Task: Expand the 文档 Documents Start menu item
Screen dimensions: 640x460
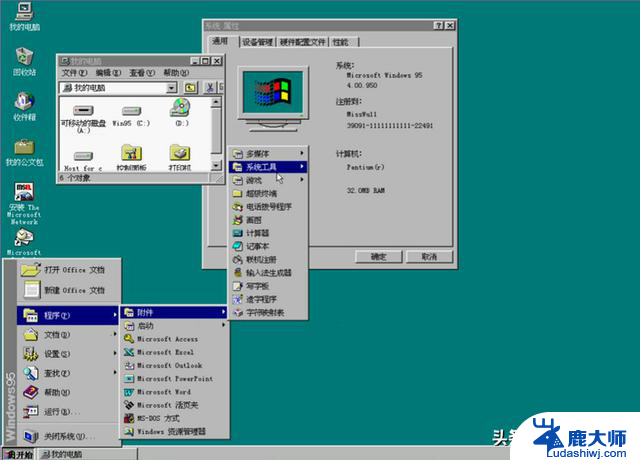Action: (68, 335)
